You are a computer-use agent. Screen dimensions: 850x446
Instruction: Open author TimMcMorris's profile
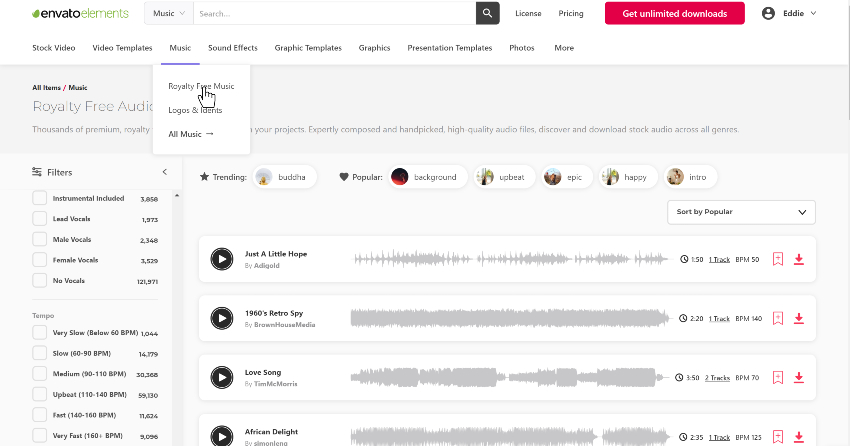pos(275,384)
